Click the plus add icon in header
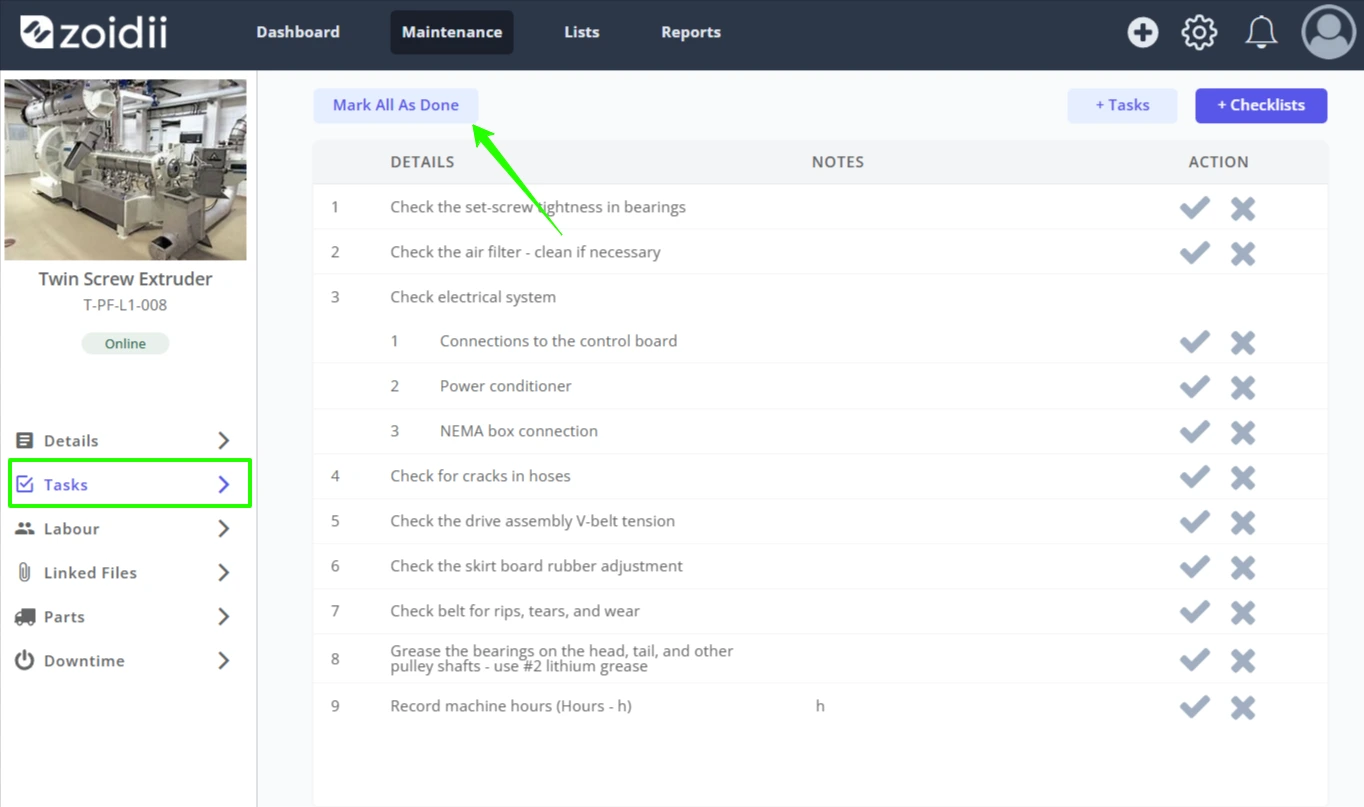This screenshot has width=1364, height=807. click(1142, 32)
